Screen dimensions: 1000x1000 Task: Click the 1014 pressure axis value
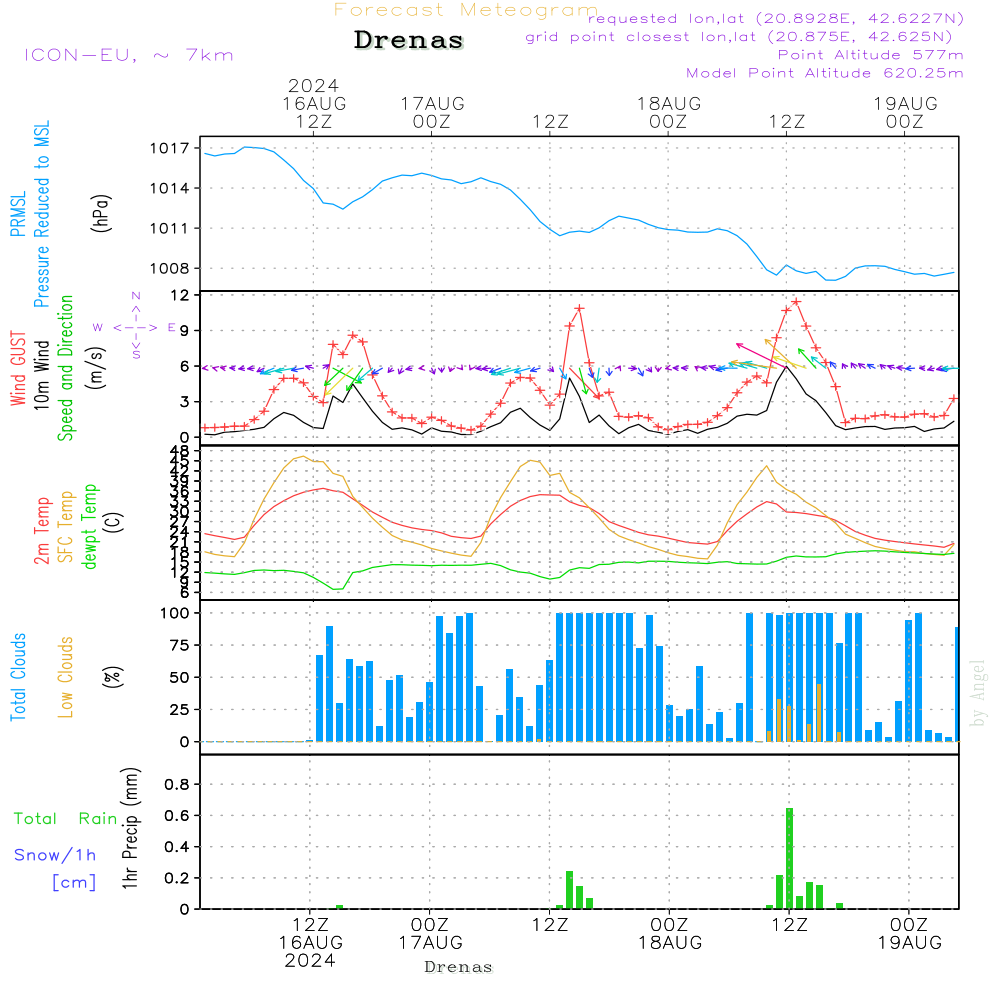coord(170,188)
